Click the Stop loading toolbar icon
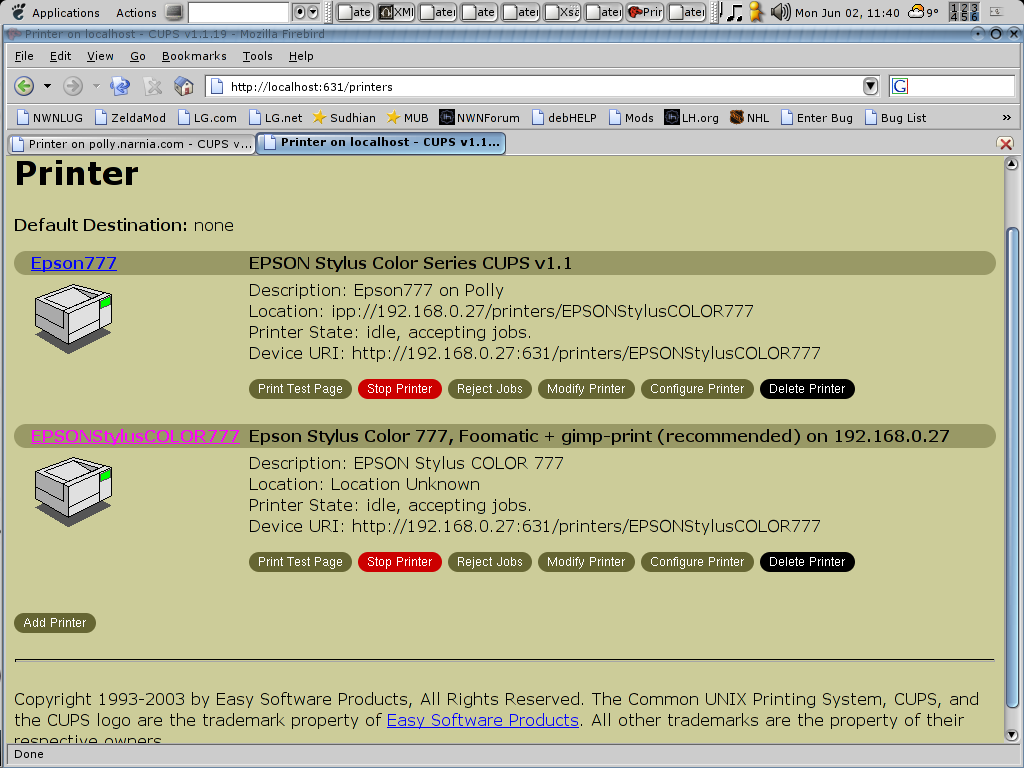Viewport: 1024px width, 768px height. (x=153, y=86)
